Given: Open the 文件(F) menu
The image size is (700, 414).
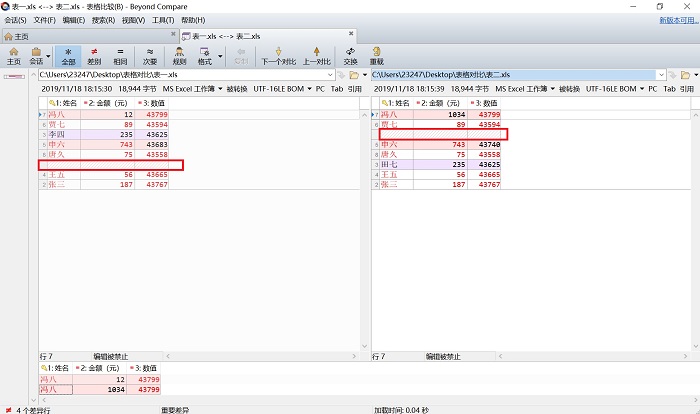Looking at the screenshot, I should point(45,20).
